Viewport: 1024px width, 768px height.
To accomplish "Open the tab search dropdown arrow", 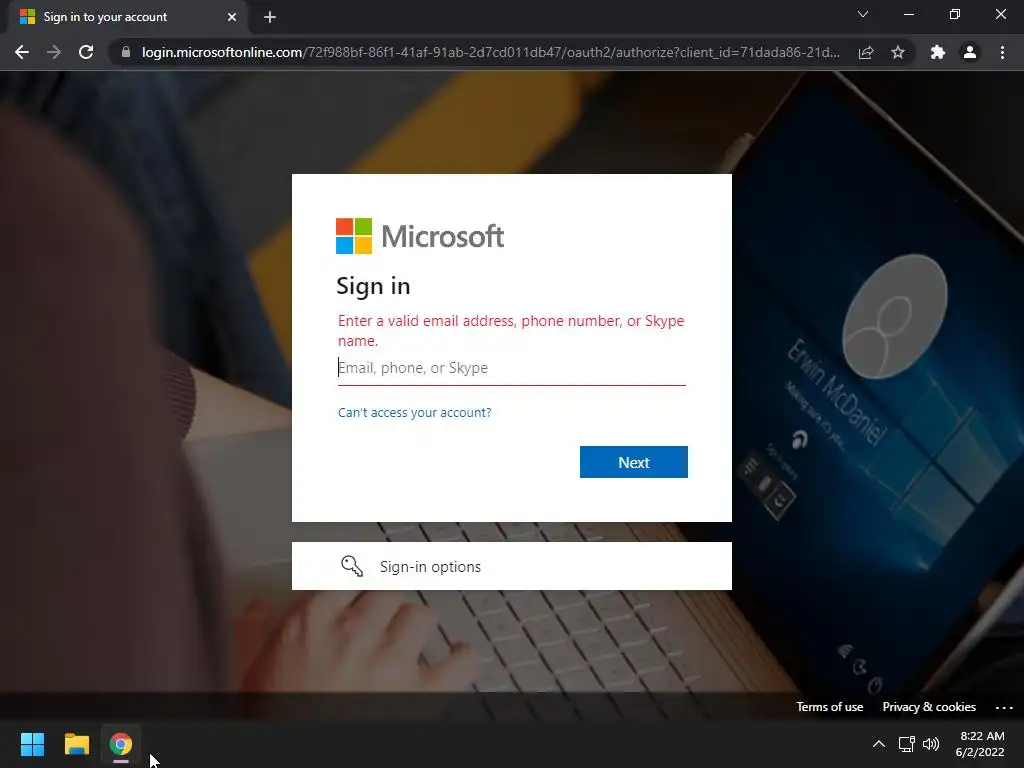I will tap(863, 14).
